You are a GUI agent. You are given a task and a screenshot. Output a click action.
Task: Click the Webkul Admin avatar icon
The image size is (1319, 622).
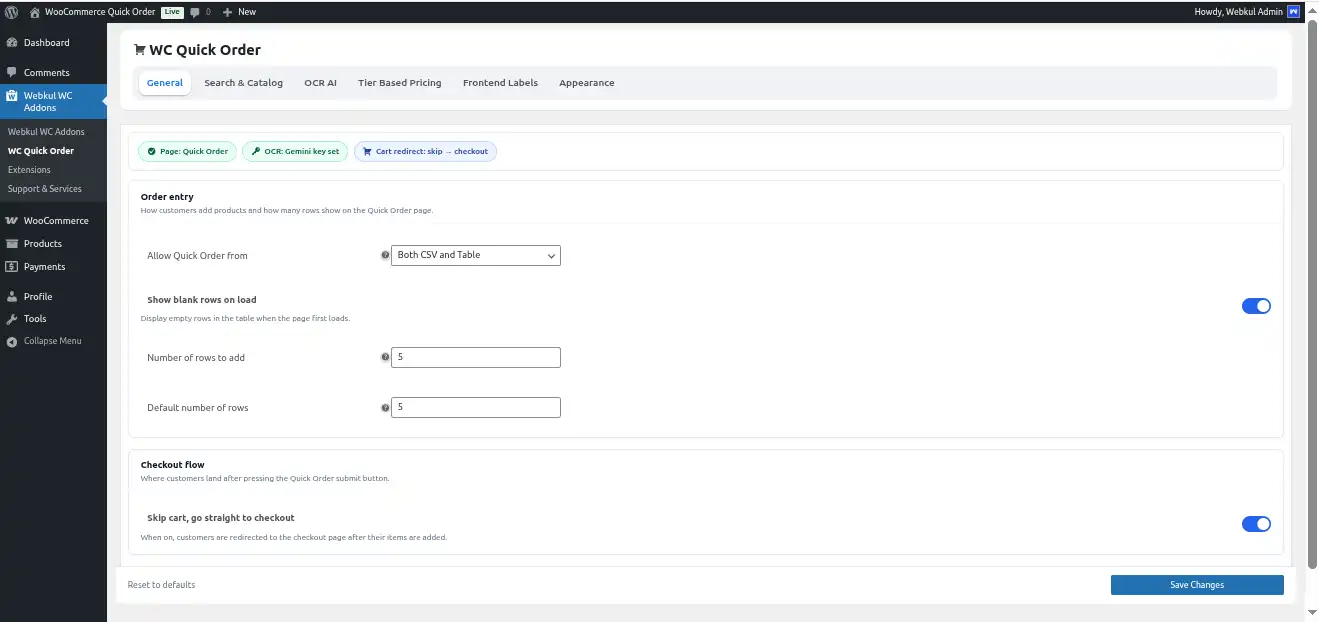tap(1293, 11)
